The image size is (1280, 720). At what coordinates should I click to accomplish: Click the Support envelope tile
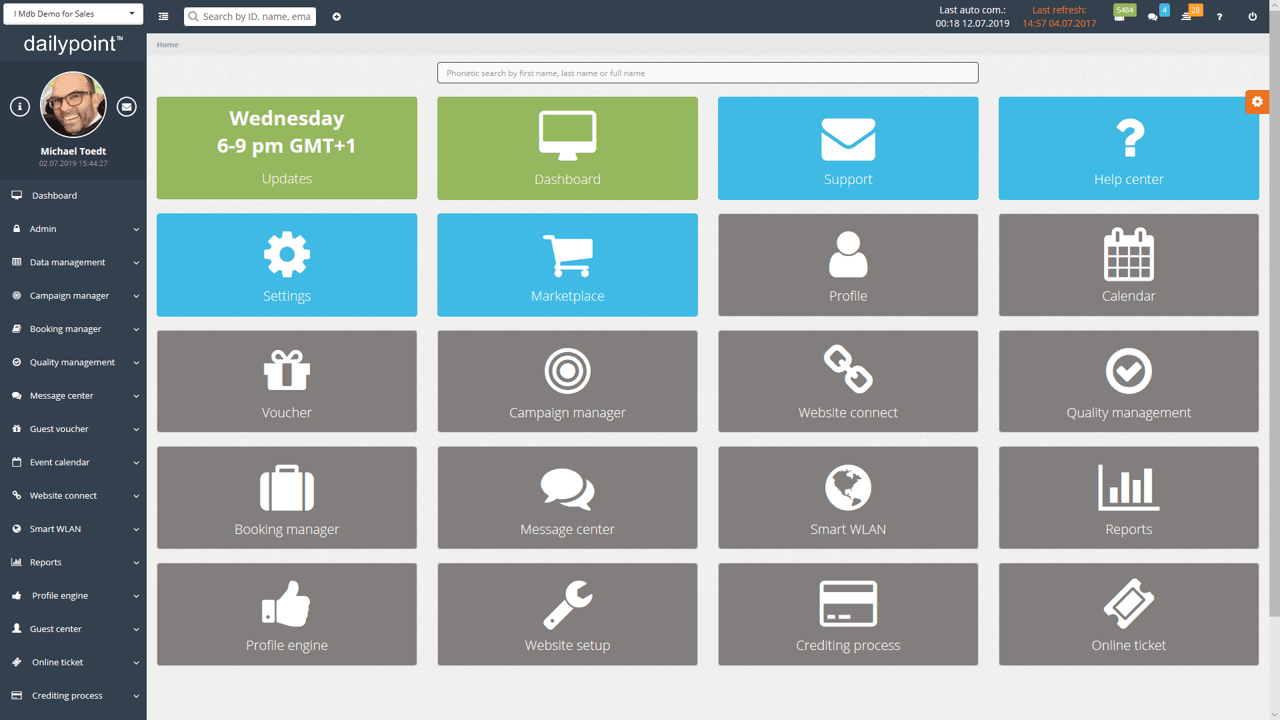point(847,148)
